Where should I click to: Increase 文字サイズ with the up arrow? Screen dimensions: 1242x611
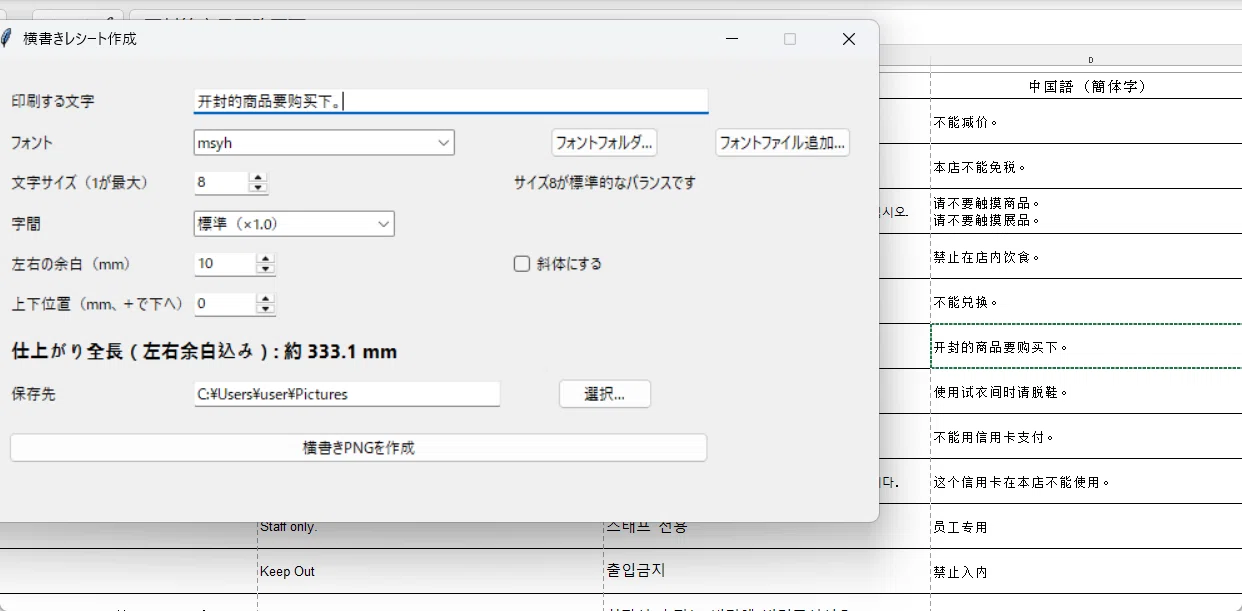[x=258, y=177]
